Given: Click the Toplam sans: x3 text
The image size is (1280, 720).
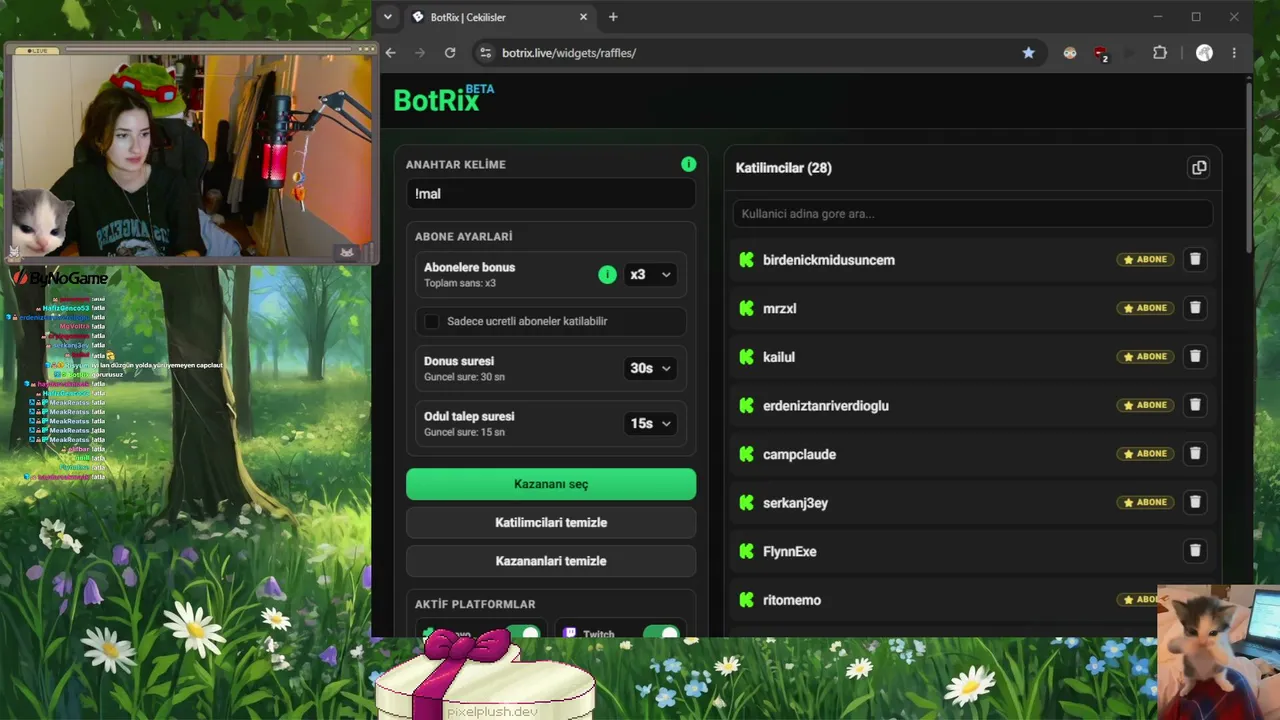Looking at the screenshot, I should 460,283.
